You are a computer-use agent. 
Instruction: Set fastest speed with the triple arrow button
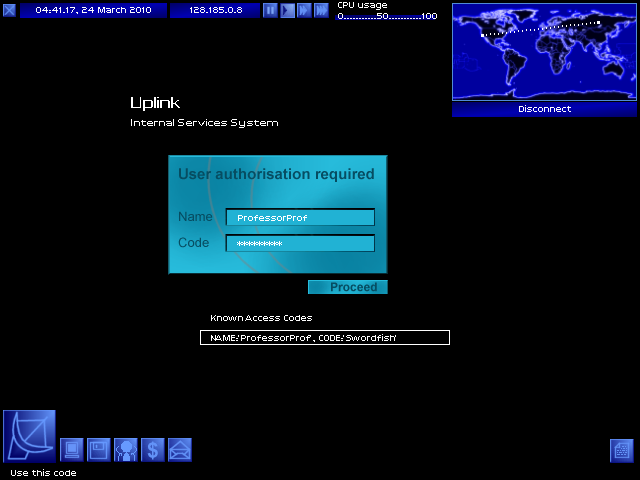[322, 10]
